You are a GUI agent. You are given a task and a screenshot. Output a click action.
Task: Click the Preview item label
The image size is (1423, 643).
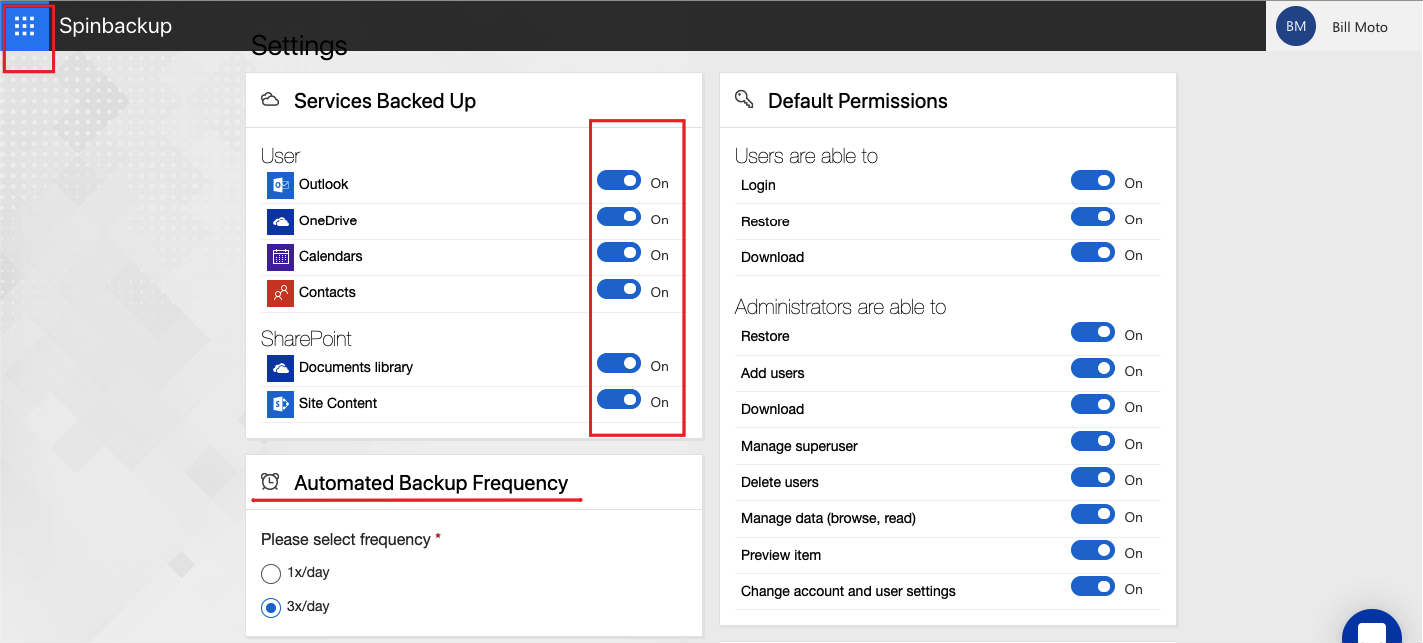tap(781, 555)
